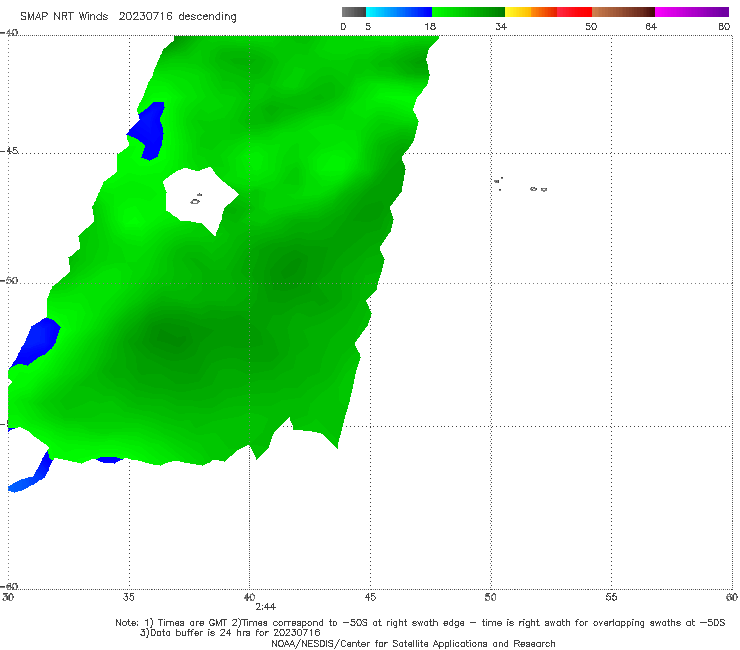The image size is (740, 650).
Task: Click the note line starting 'Note: 1) Times are GMT'
Action: pos(420,623)
